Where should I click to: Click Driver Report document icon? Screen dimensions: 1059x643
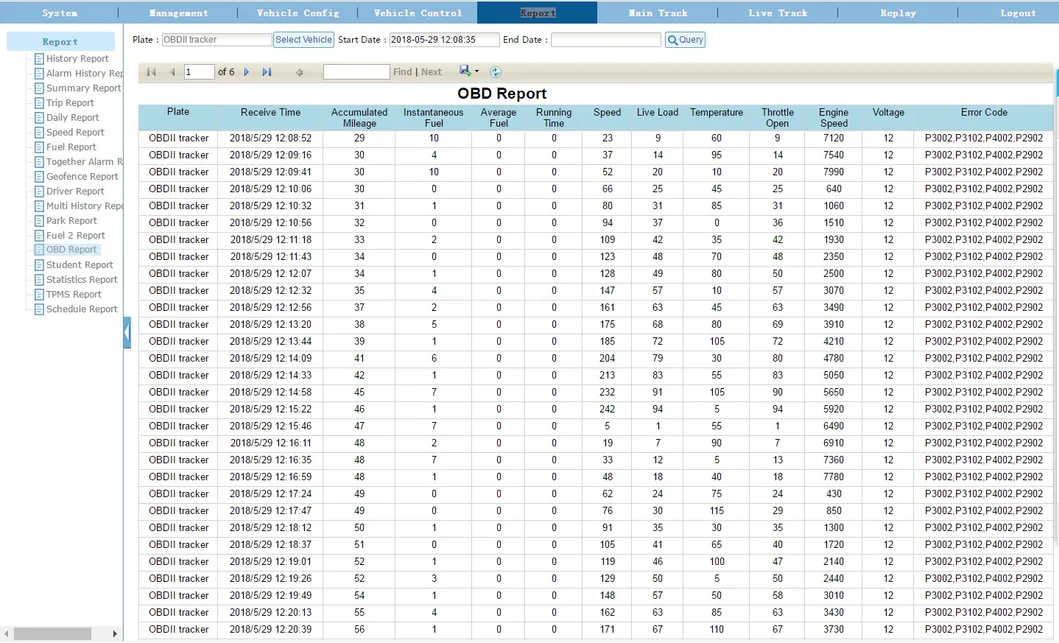coord(39,191)
